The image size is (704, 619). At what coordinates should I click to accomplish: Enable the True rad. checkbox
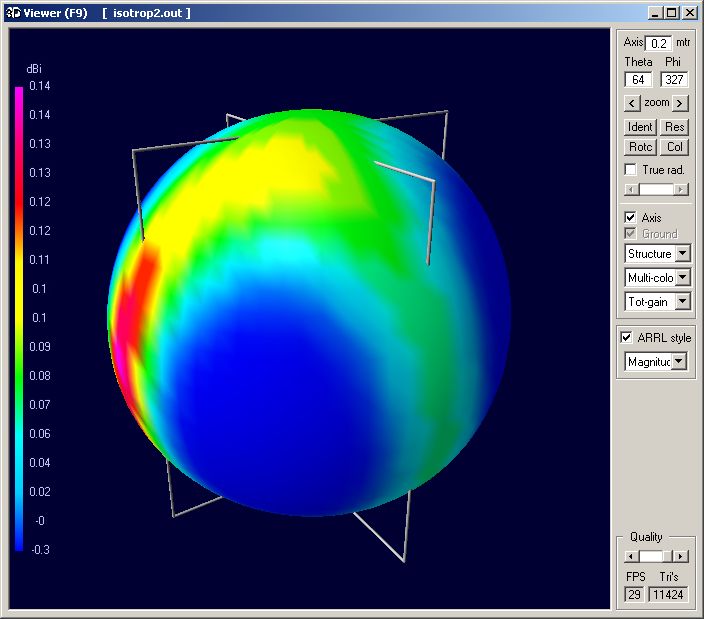630,170
